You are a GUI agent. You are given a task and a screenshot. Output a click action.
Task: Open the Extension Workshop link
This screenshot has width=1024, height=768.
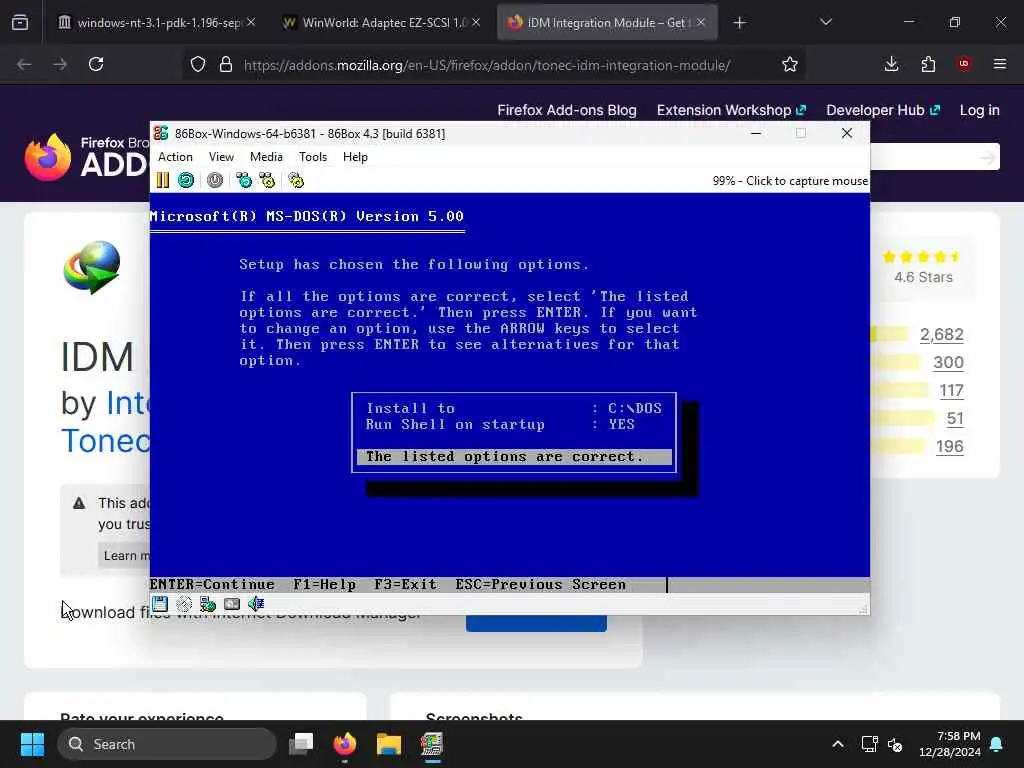[731, 110]
